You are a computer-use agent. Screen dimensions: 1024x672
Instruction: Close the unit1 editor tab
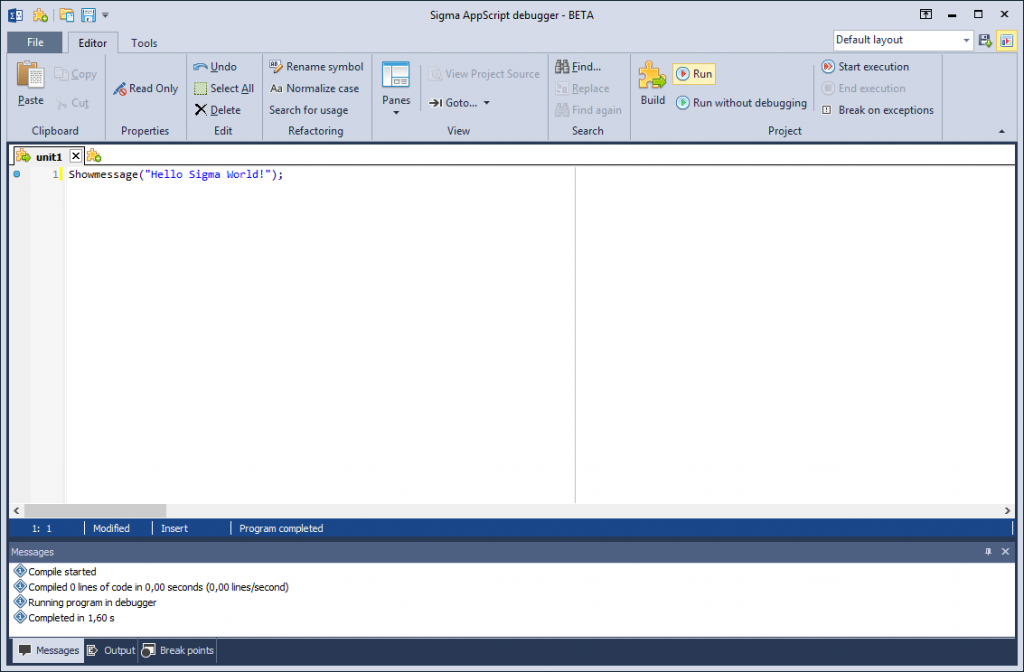coord(76,156)
